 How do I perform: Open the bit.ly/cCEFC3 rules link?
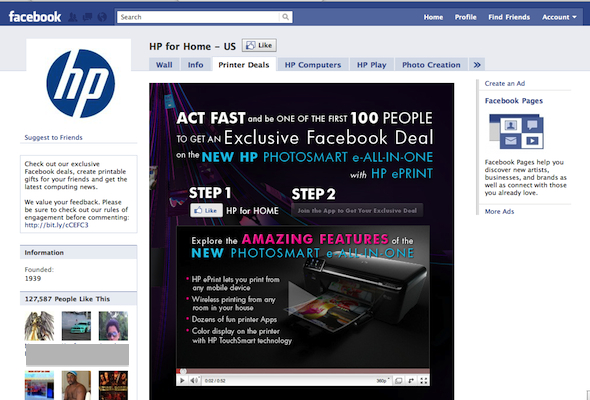tap(56, 225)
